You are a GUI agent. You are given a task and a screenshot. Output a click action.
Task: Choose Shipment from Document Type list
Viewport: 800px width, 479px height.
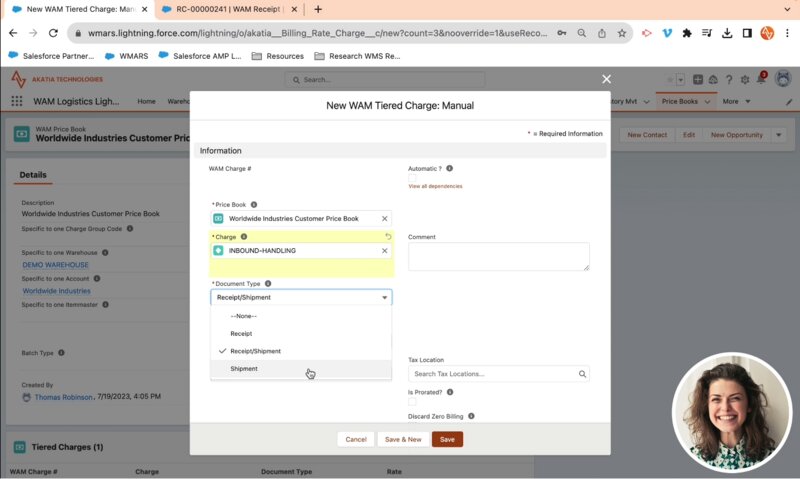(x=244, y=369)
